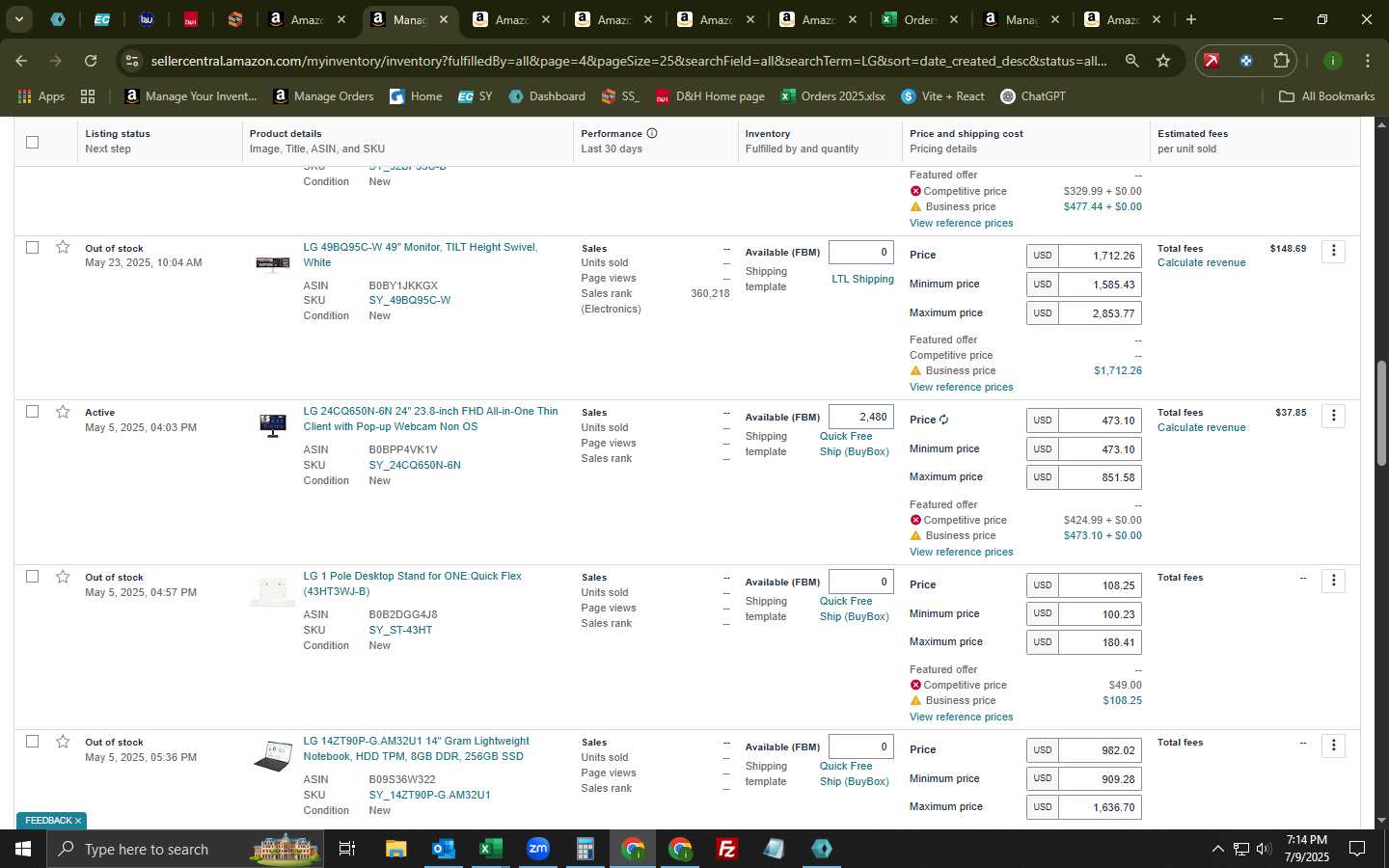Open a new browser tab
The height and width of the screenshot is (868, 1389).
point(1191,19)
